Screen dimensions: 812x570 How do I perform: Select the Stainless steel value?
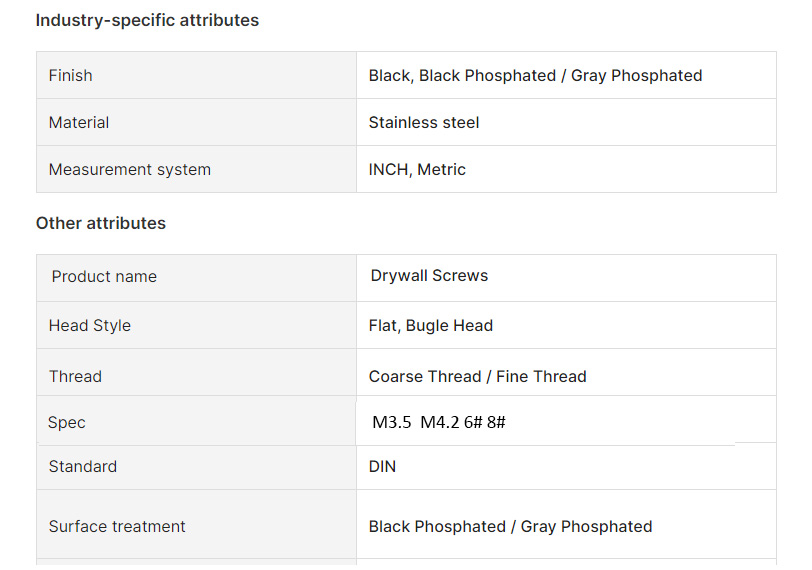[424, 123]
